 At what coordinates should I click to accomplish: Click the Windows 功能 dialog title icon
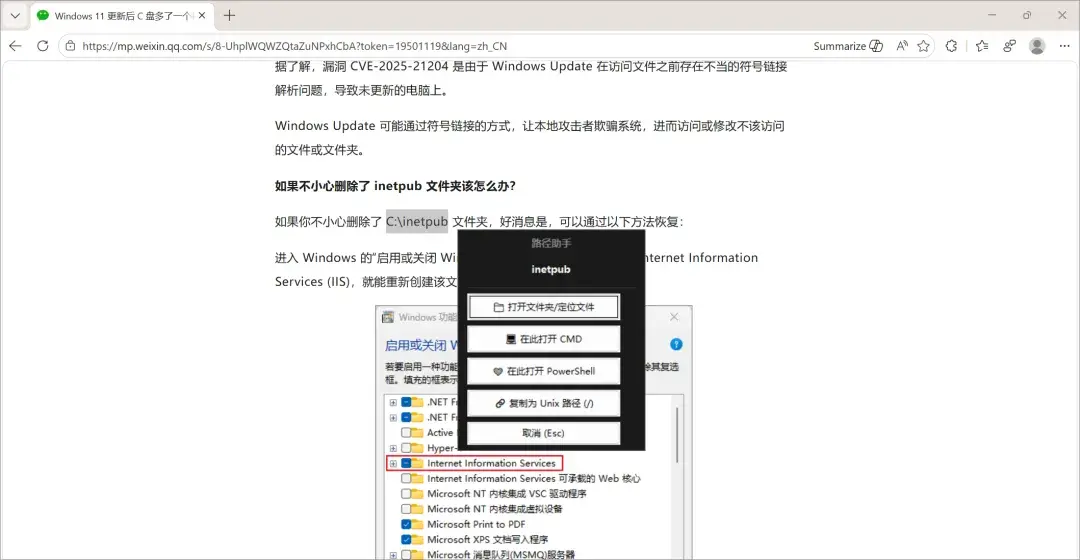[388, 317]
